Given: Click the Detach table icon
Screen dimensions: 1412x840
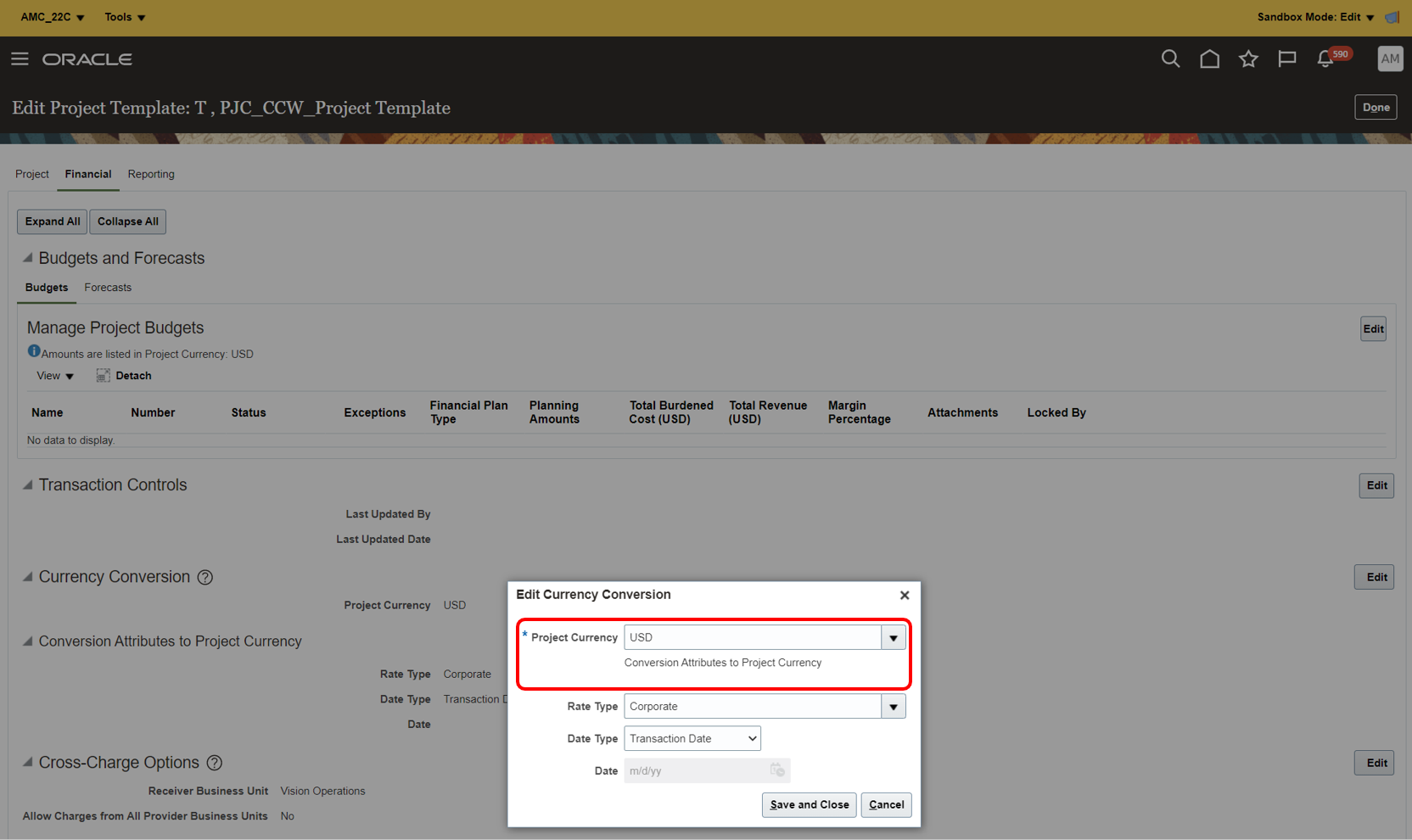Looking at the screenshot, I should pos(103,376).
